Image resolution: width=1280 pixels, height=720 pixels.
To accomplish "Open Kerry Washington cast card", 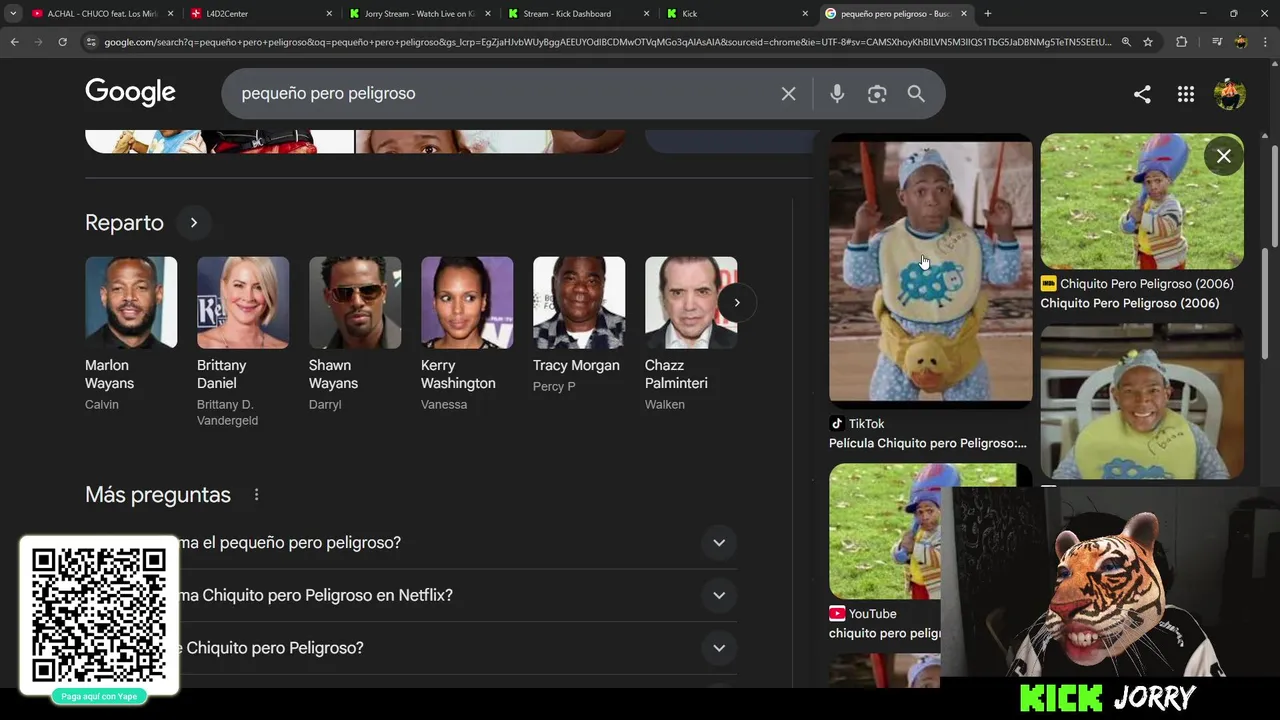I will 467,334.
